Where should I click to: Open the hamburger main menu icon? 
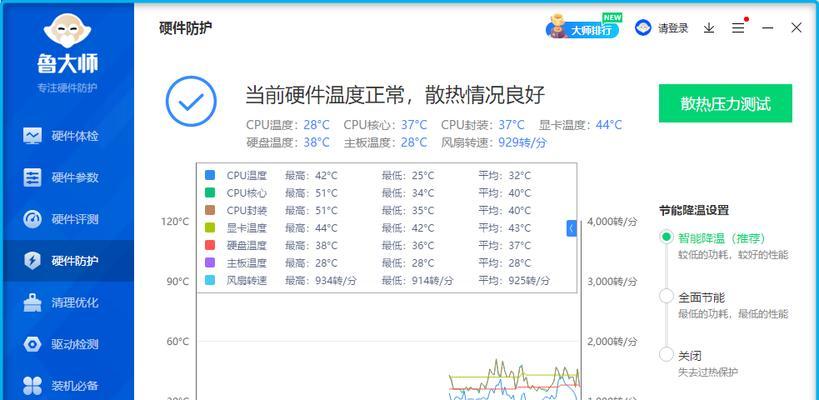pyautogui.click(x=738, y=28)
